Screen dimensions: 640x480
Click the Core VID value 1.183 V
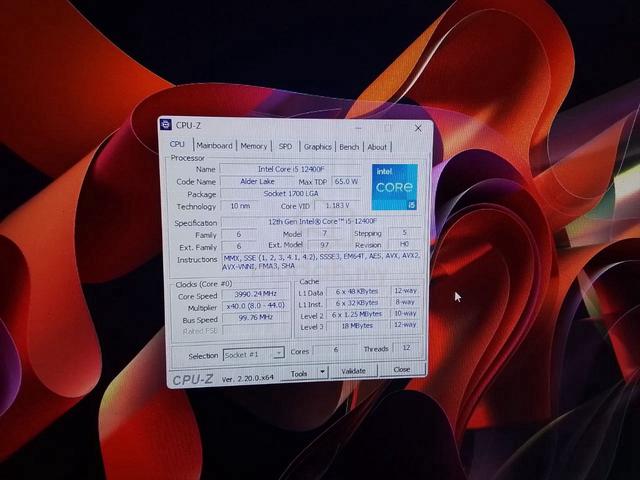(x=338, y=205)
